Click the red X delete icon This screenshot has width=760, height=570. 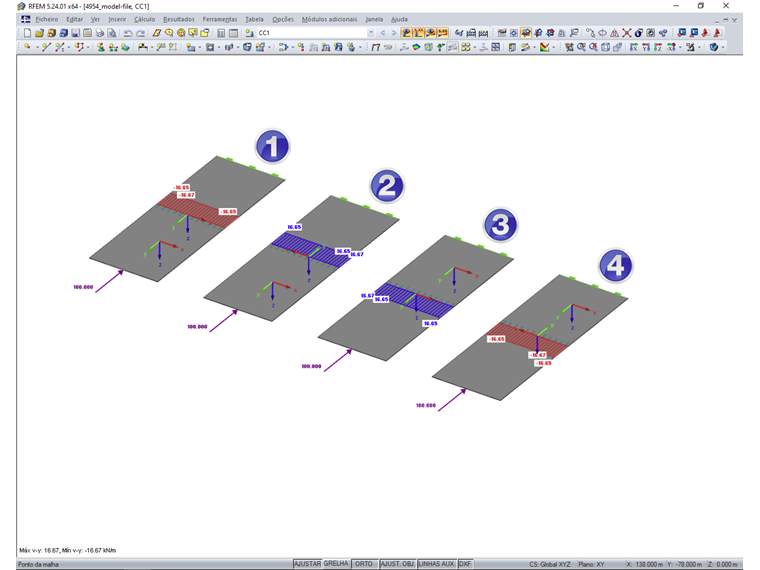coord(626,33)
